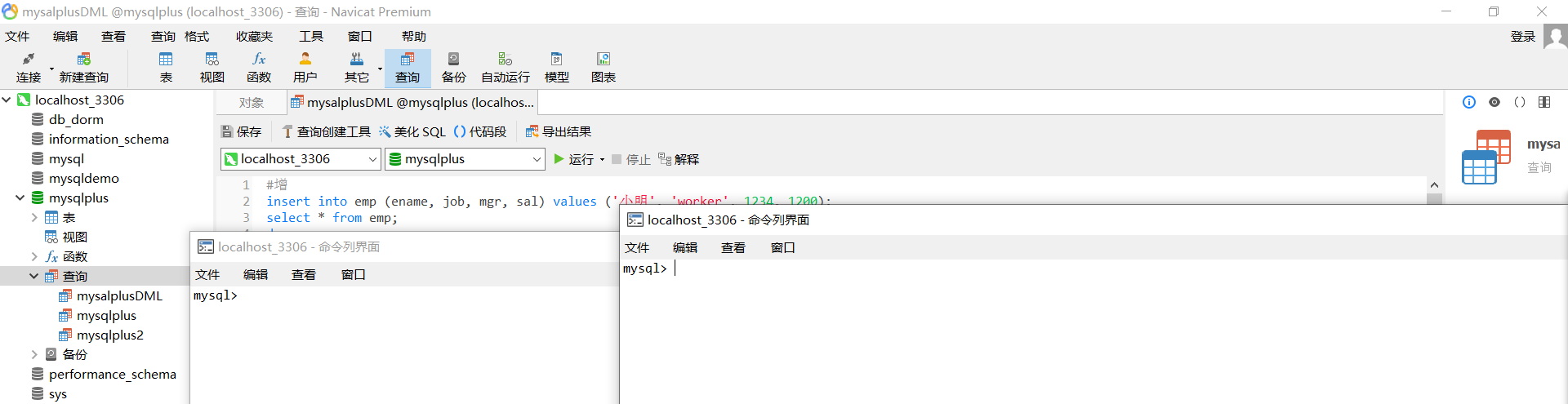Select the View (视图) toolbar icon
Viewport: 1568px width, 404px height.
(212, 68)
